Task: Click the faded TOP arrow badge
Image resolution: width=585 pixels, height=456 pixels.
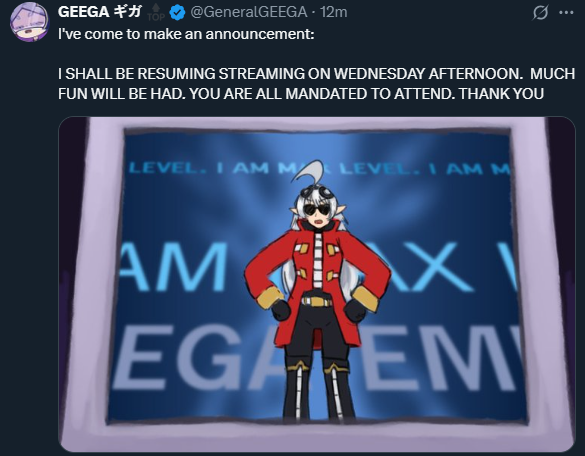Action: point(156,13)
